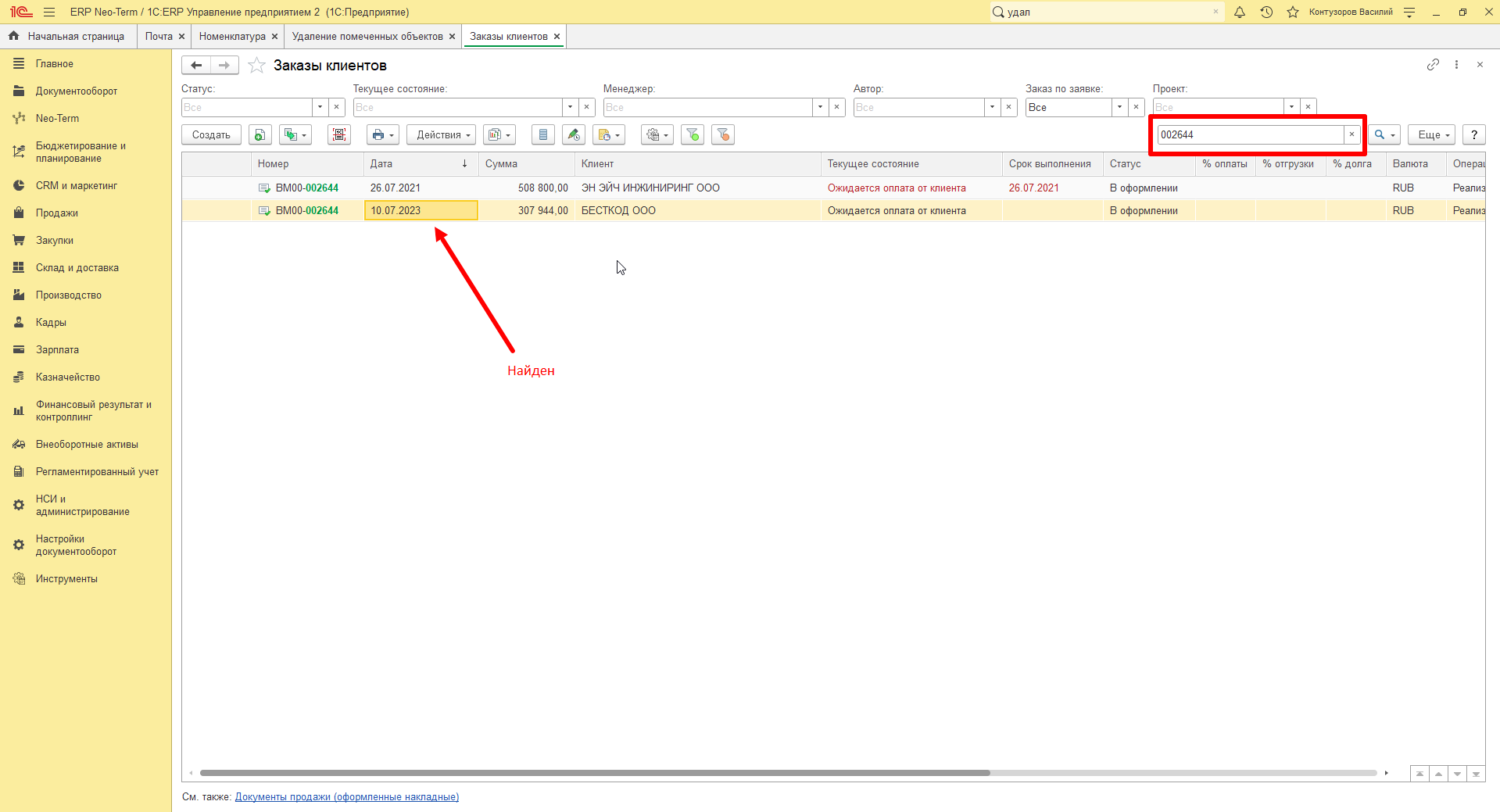The width and height of the screenshot is (1500, 812).
Task: Expand the Статус filter dropdown
Action: [320, 107]
